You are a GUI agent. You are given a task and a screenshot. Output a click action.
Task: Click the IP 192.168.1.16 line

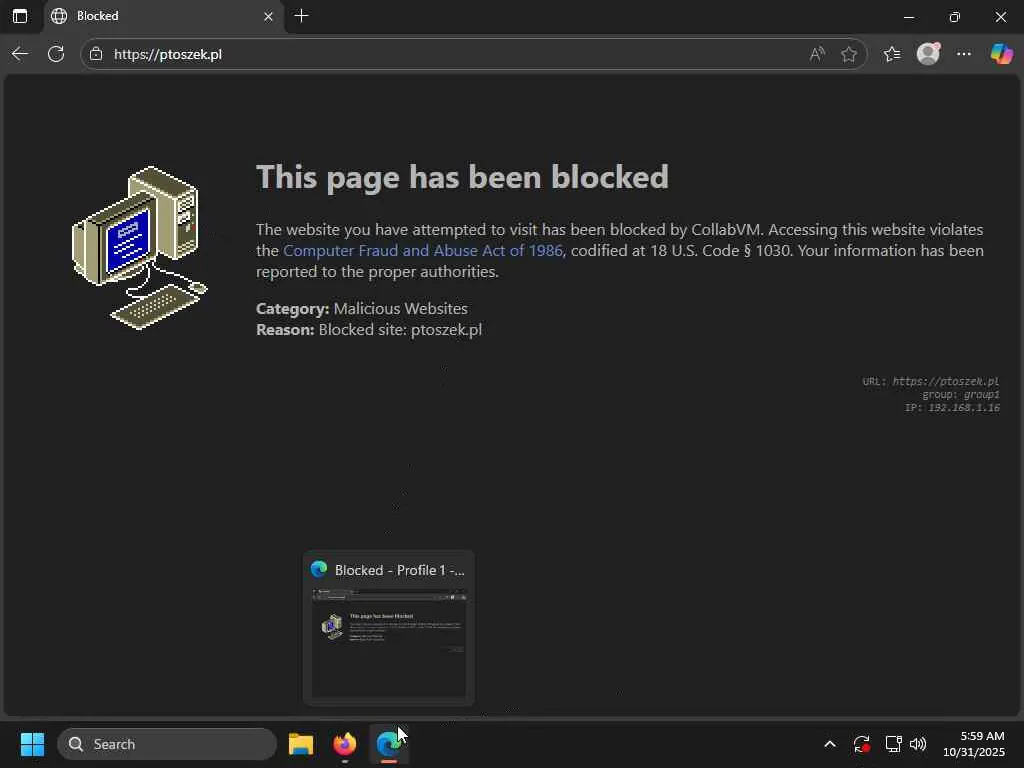click(952, 408)
